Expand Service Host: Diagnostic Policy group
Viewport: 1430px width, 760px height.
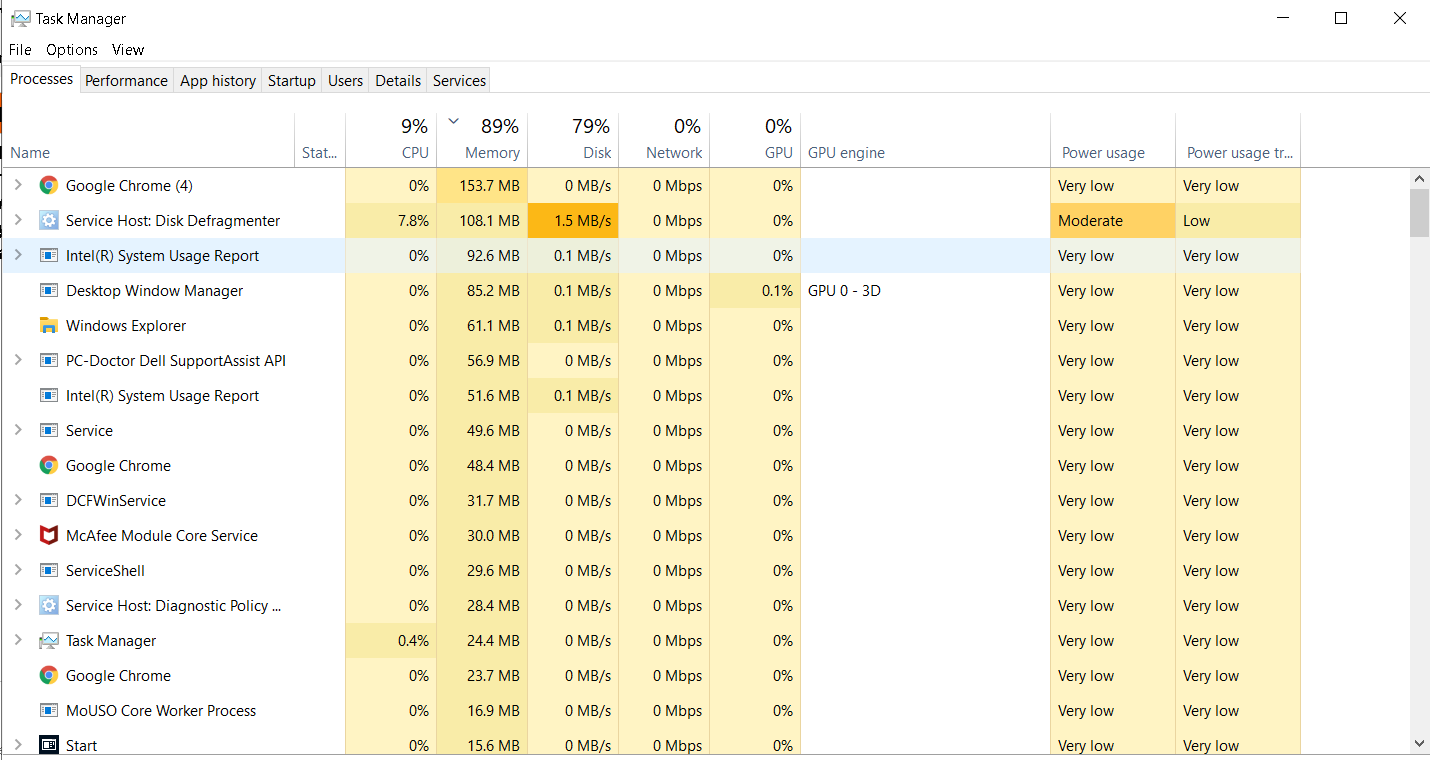tap(17, 605)
